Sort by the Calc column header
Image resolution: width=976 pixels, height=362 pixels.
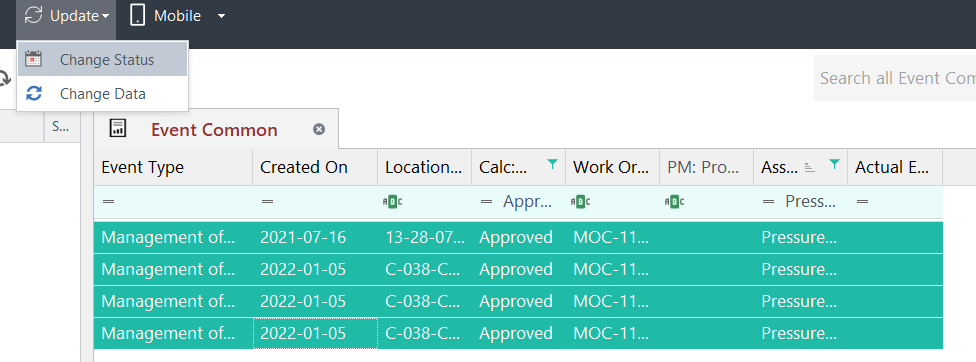[x=518, y=167]
